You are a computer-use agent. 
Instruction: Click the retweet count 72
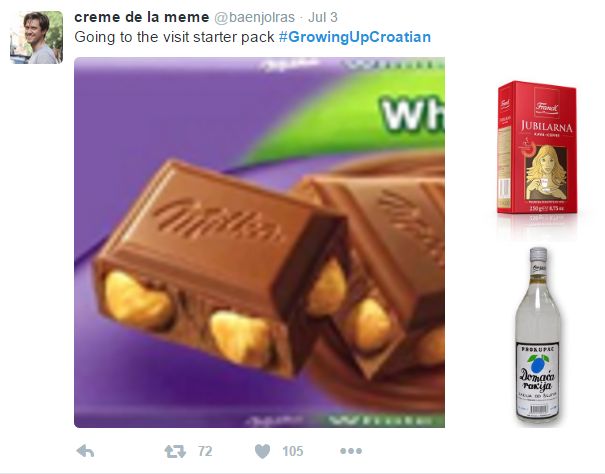(205, 451)
